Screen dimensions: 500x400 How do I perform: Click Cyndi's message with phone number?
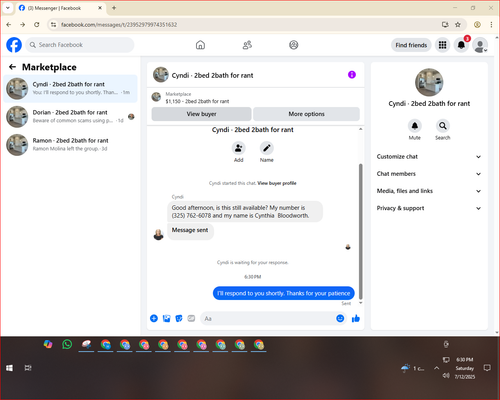click(x=245, y=212)
